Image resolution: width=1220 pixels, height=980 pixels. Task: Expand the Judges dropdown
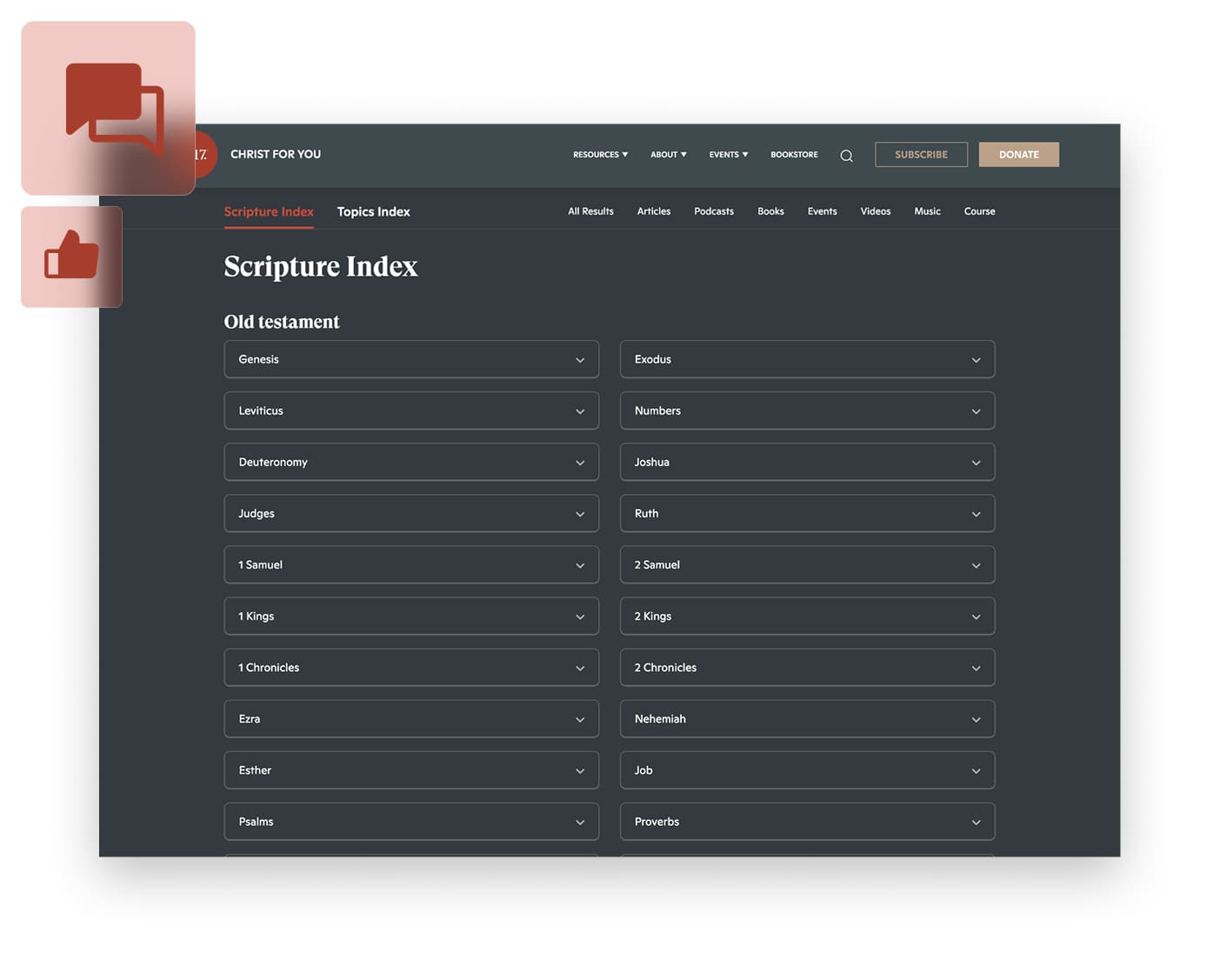(411, 513)
